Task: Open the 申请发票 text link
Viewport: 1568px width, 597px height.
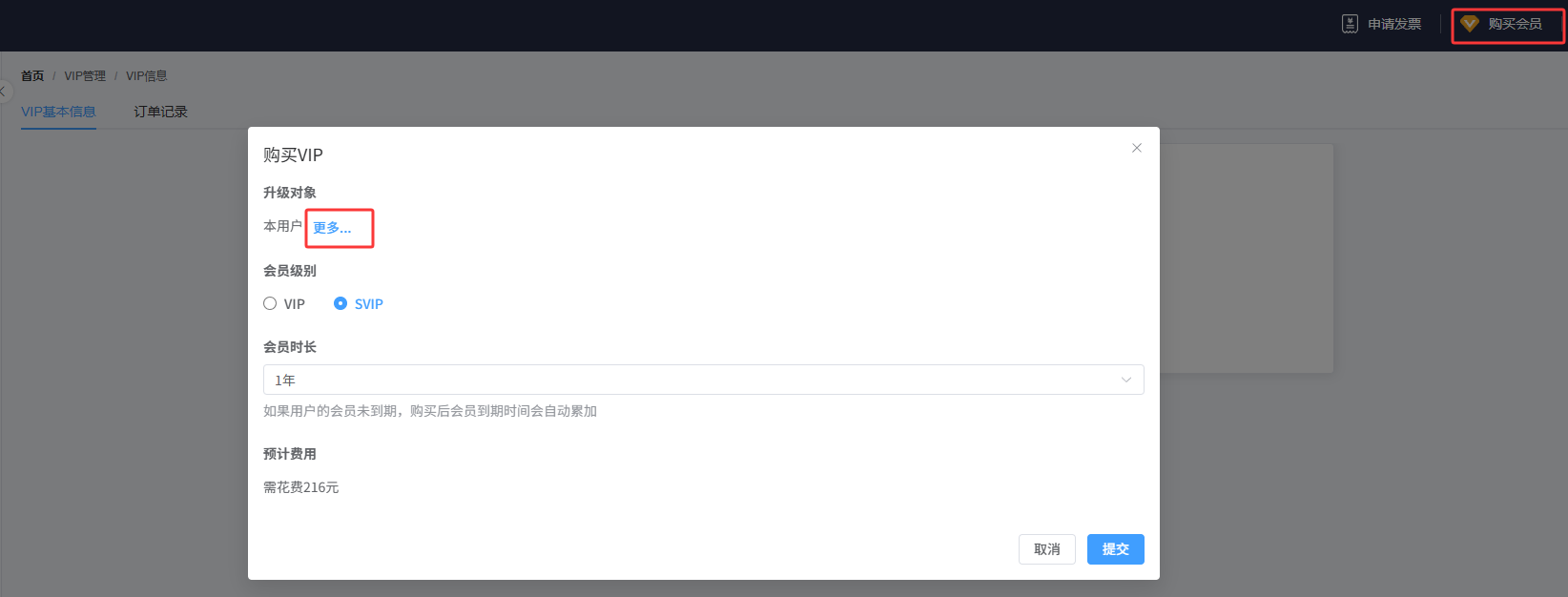Action: [1394, 24]
